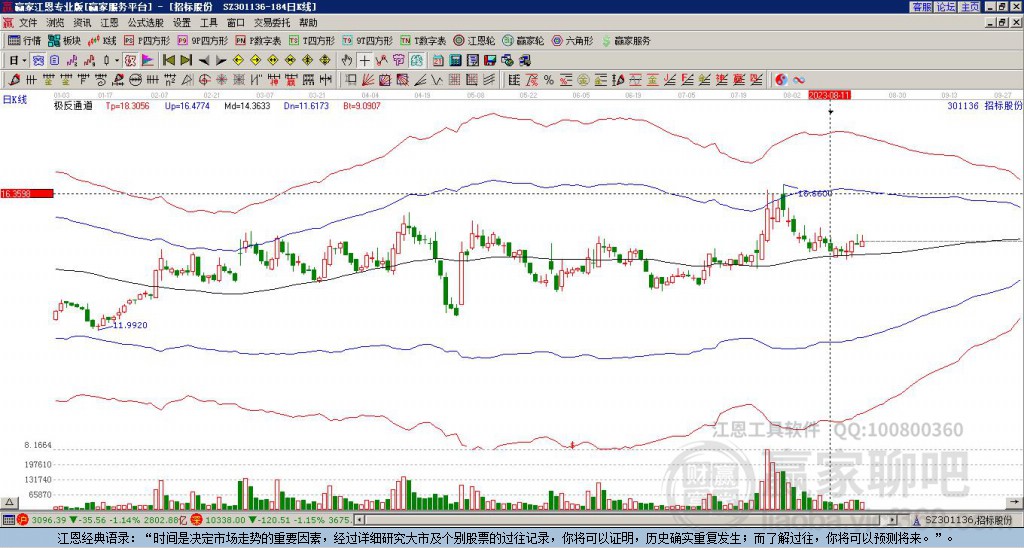The width and height of the screenshot is (1024, 548).
Task: Select the red pencil drawing tool
Action: 14,80
